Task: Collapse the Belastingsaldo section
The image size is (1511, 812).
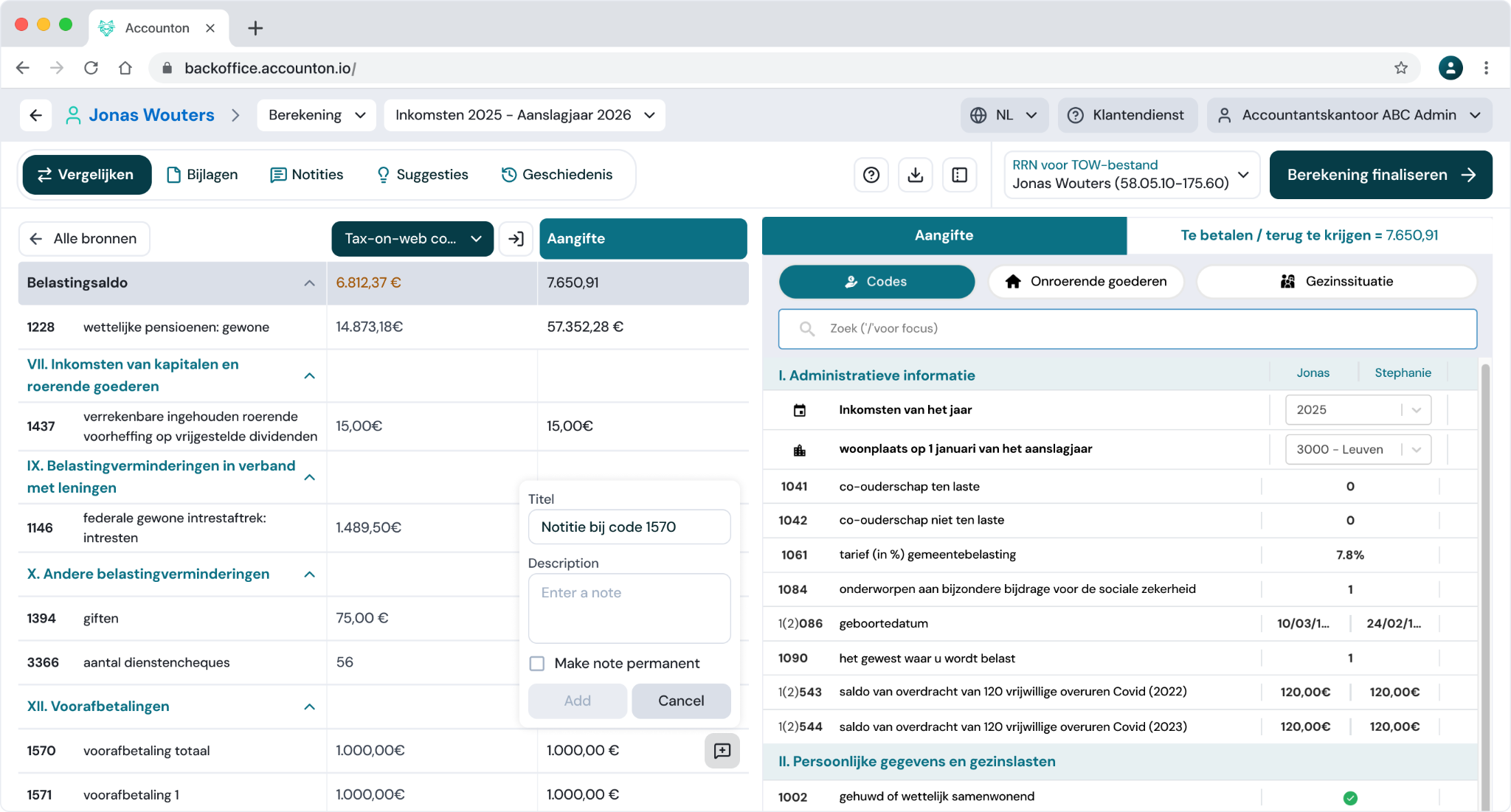Action: click(310, 283)
